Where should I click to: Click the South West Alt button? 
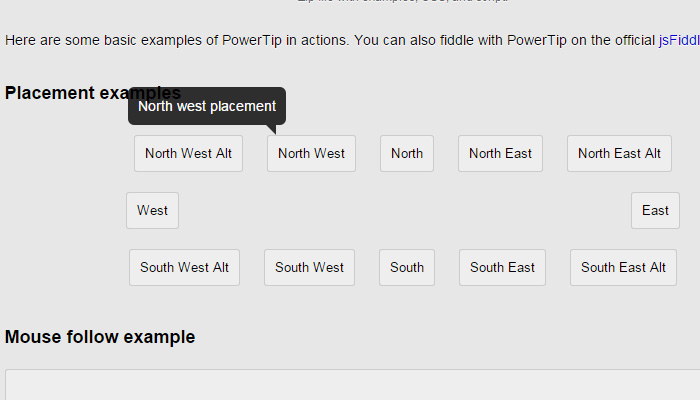click(x=184, y=268)
